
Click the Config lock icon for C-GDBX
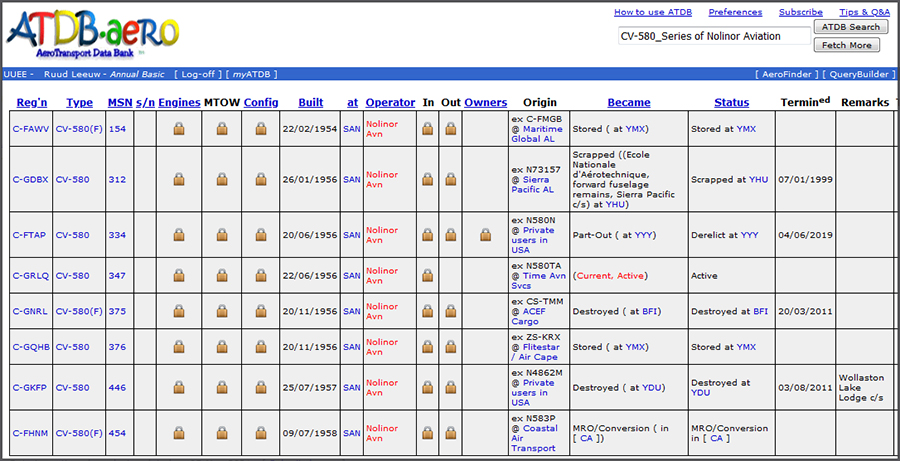tap(260, 180)
